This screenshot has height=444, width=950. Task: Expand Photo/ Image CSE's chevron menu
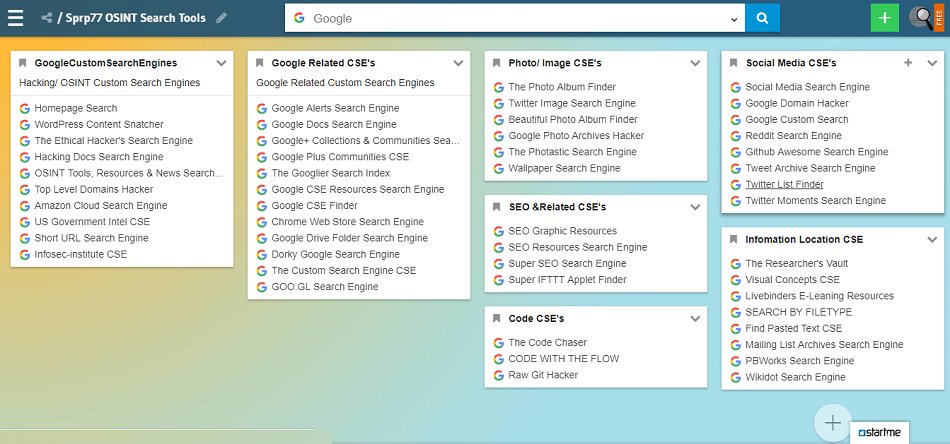(x=695, y=63)
